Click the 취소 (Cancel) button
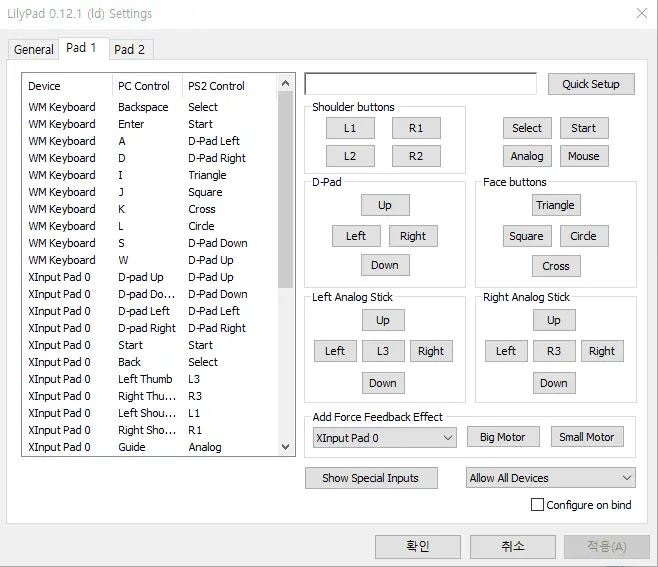 point(513,546)
